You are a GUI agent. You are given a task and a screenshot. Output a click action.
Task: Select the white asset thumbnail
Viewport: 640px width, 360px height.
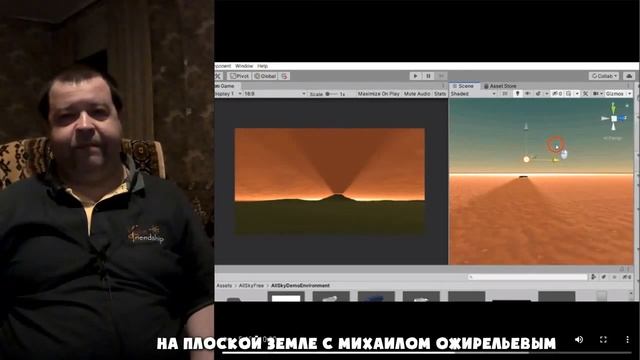pos(286,297)
